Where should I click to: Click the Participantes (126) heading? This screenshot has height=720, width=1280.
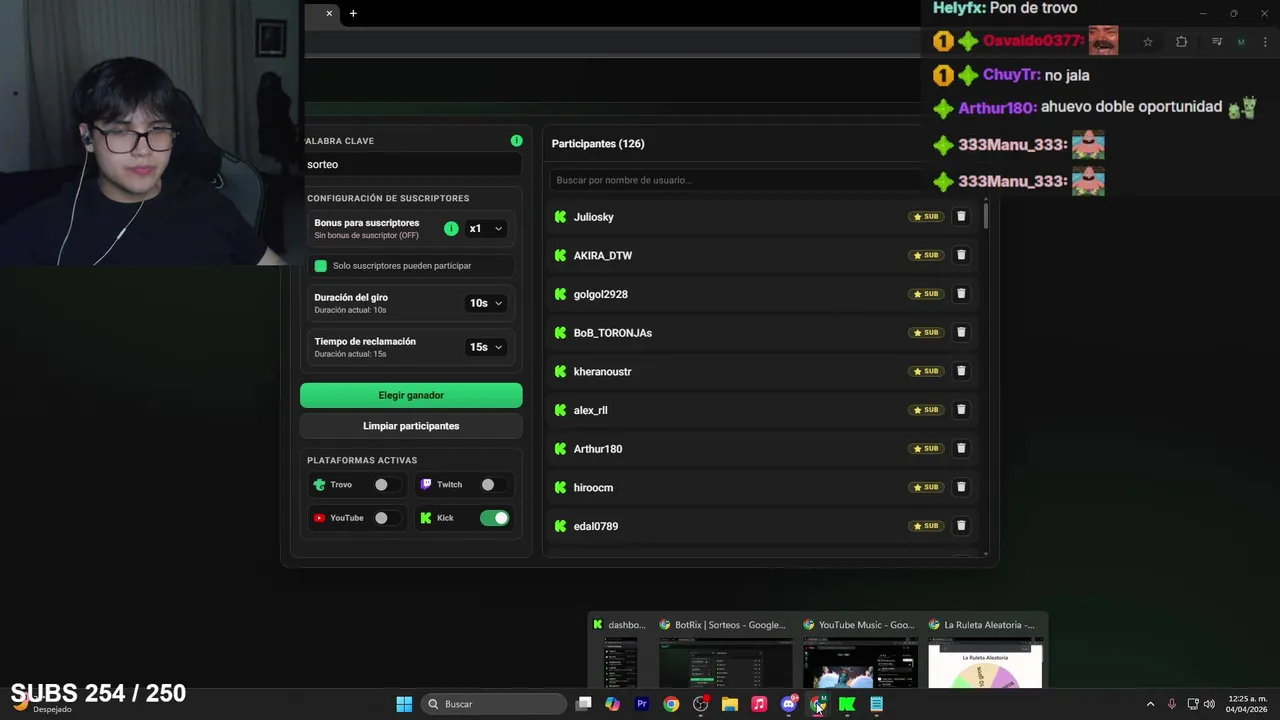(x=598, y=144)
